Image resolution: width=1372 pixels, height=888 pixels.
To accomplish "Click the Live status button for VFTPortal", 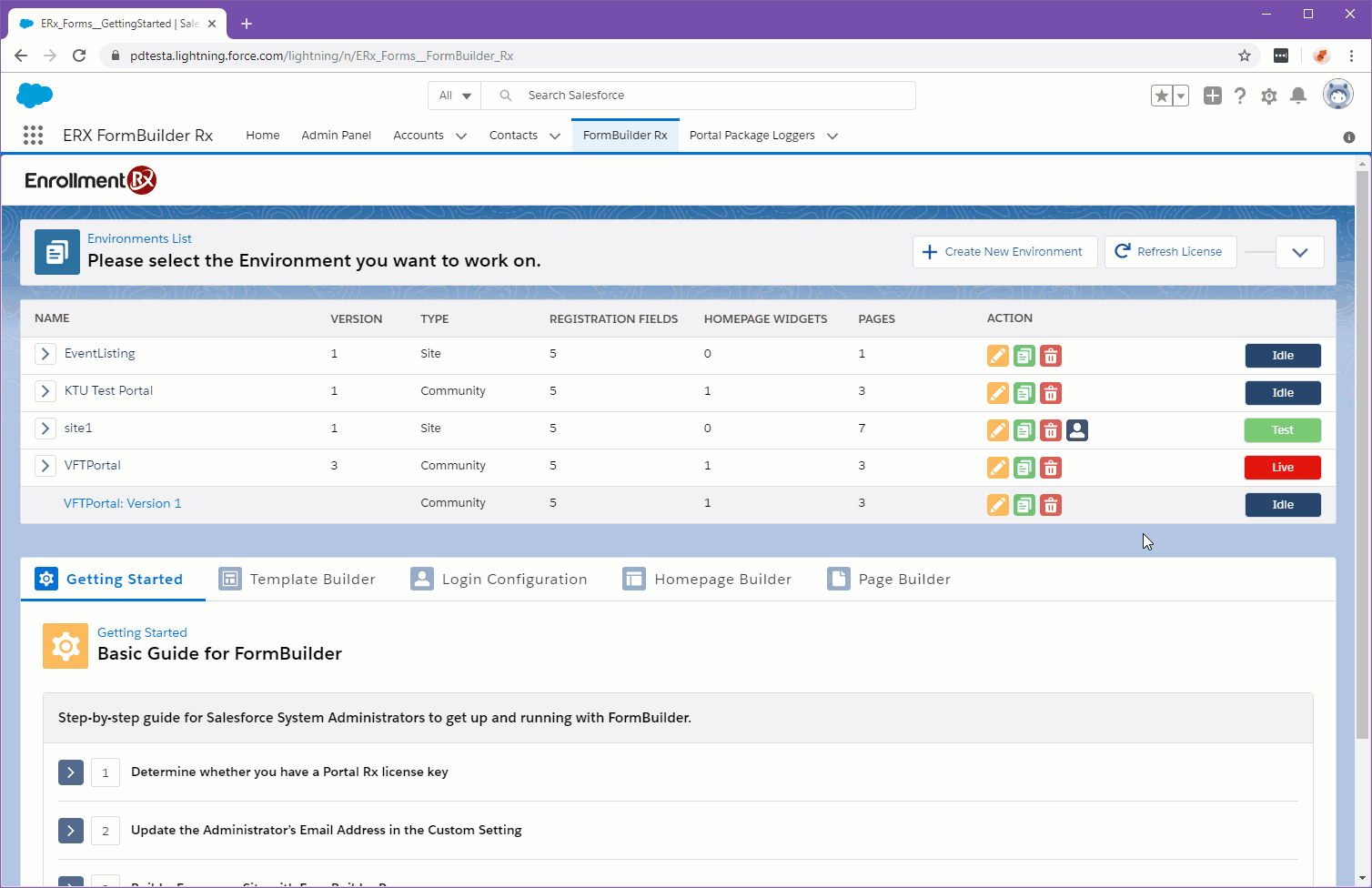I will [1282, 468].
